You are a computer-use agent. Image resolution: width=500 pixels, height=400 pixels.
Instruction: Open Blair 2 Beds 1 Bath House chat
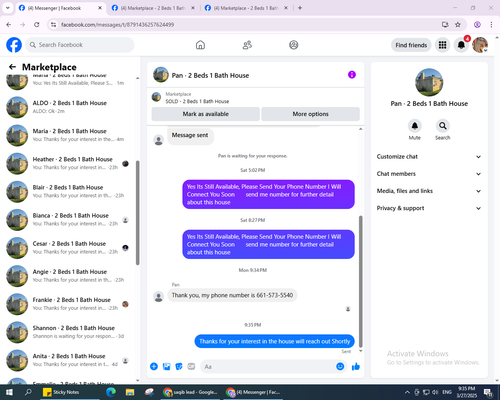(69, 191)
